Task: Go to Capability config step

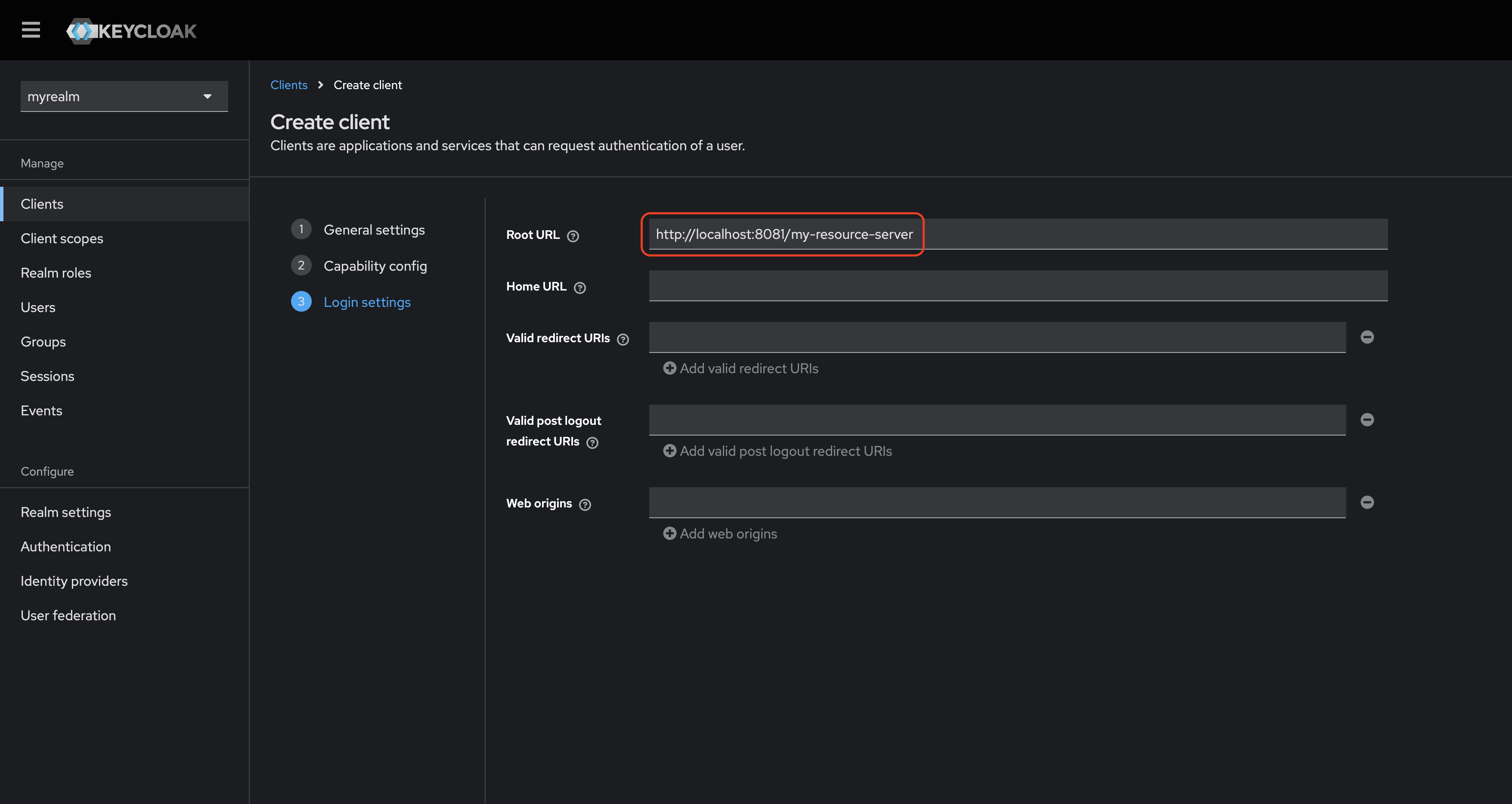Action: pos(375,266)
